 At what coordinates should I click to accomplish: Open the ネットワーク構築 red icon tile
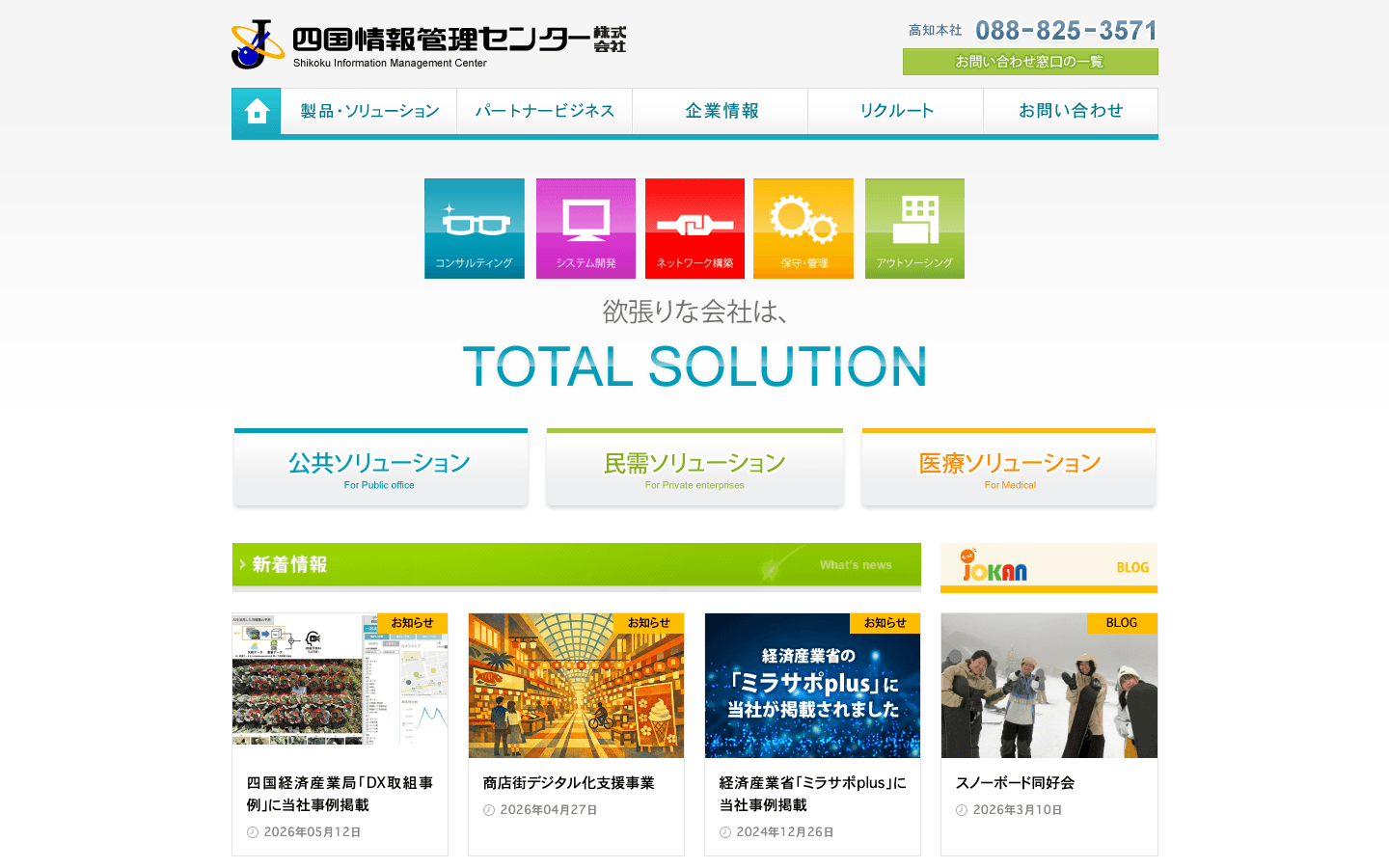click(694, 229)
